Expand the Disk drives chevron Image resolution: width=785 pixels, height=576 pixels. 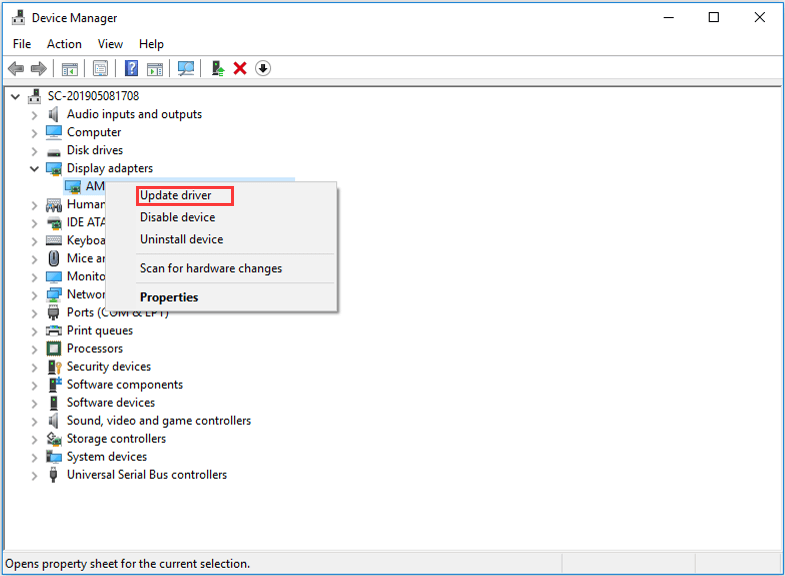click(x=34, y=151)
